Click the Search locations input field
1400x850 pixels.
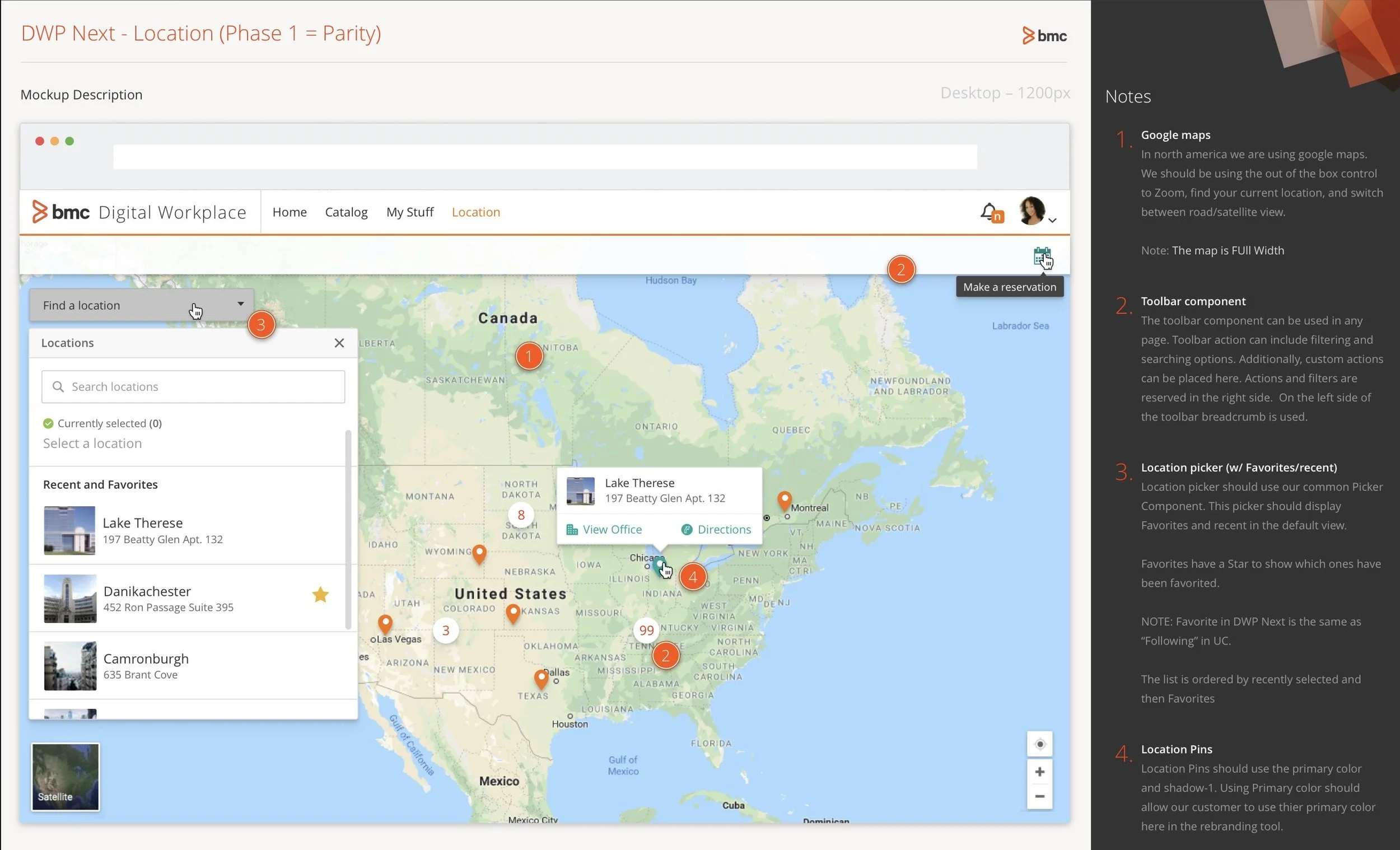pos(193,387)
